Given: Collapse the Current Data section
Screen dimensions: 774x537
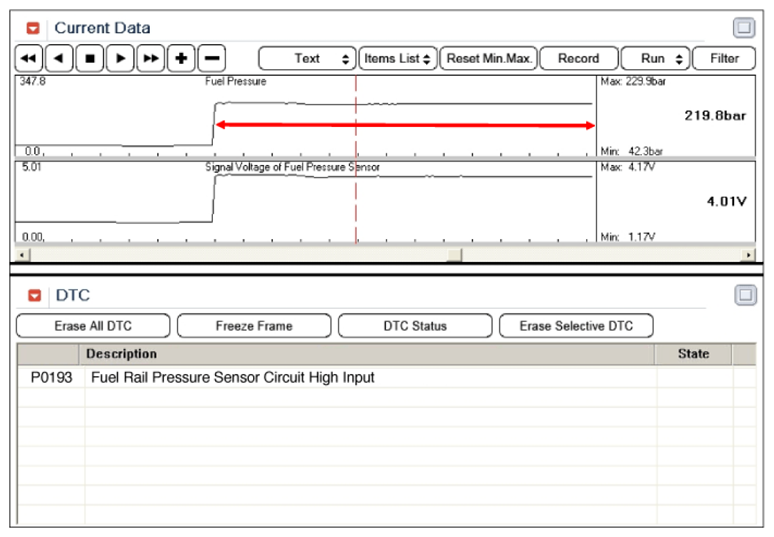Looking at the screenshot, I should click(x=34, y=28).
